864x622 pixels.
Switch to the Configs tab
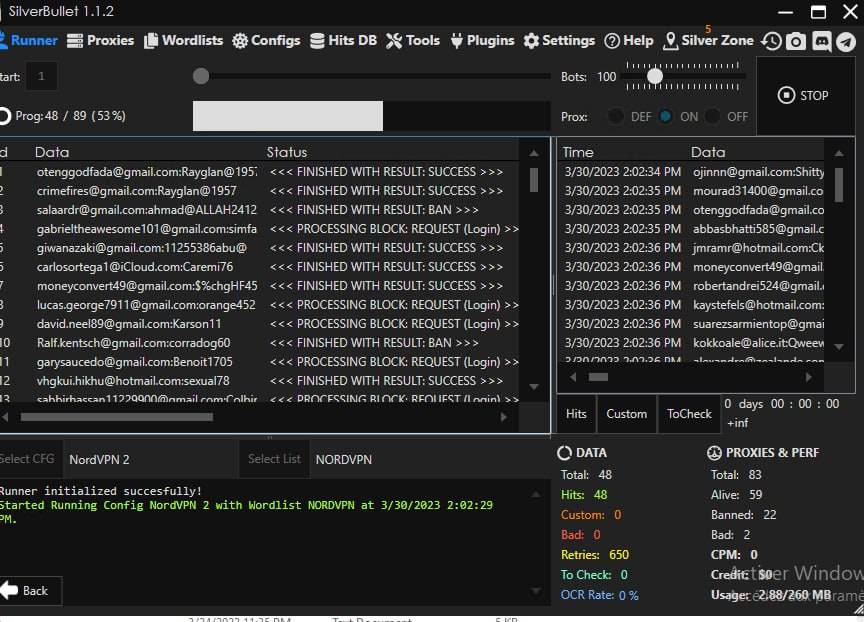[x=266, y=40]
